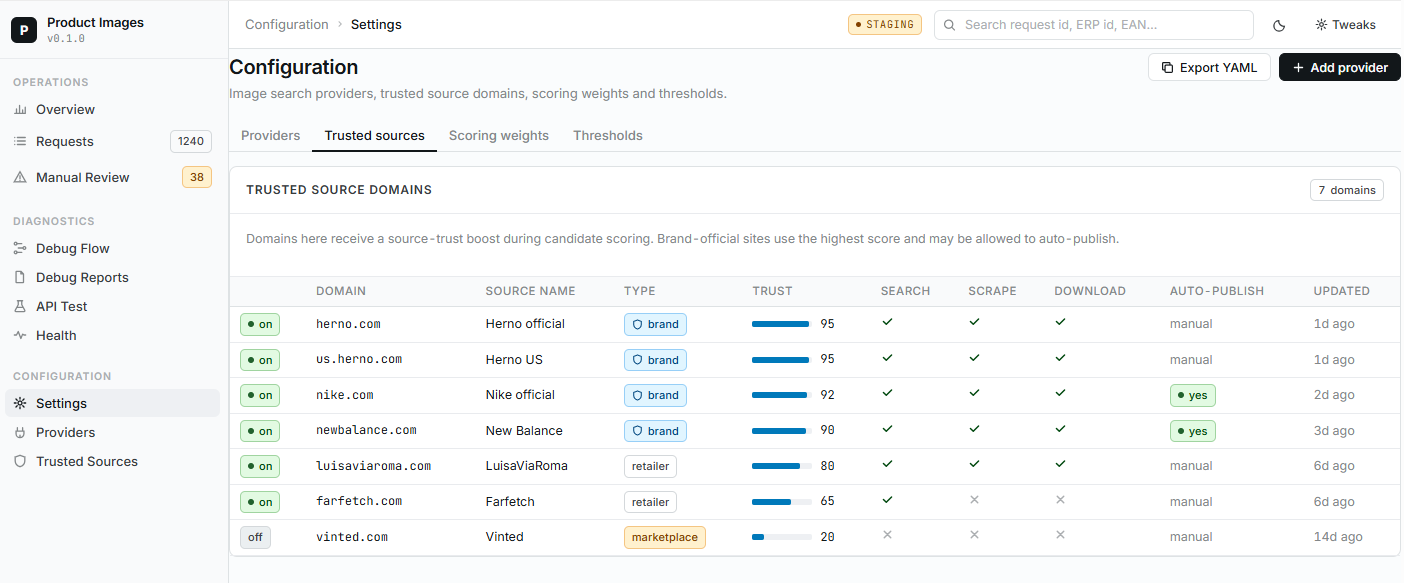Toggle the on switch for nike.com

(260, 395)
